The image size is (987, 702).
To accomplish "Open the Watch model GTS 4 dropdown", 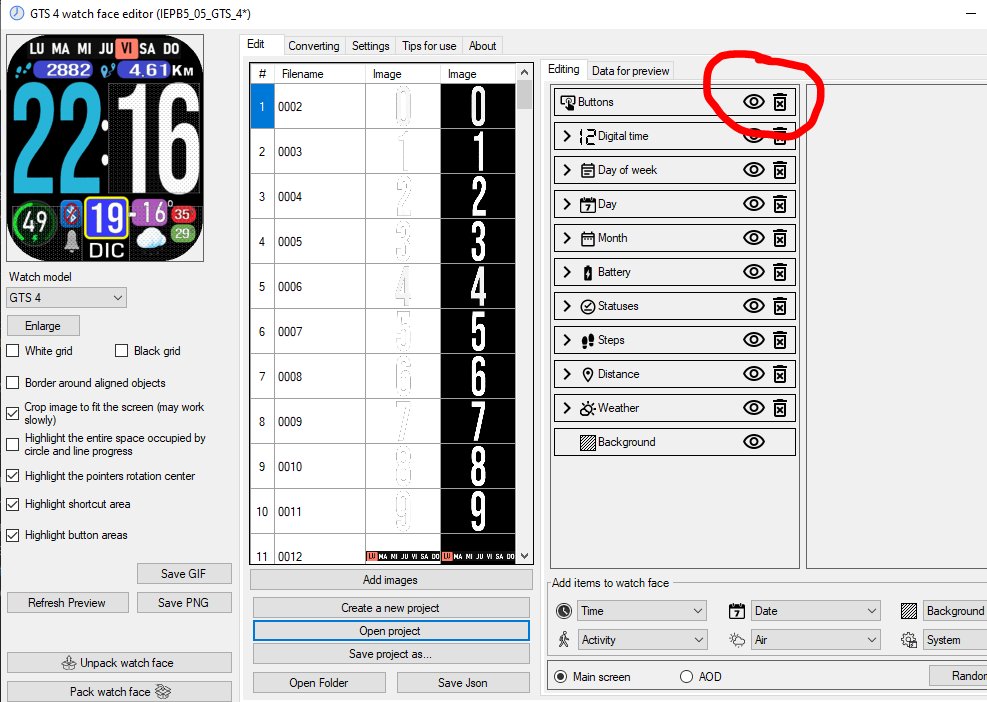I will point(67,298).
